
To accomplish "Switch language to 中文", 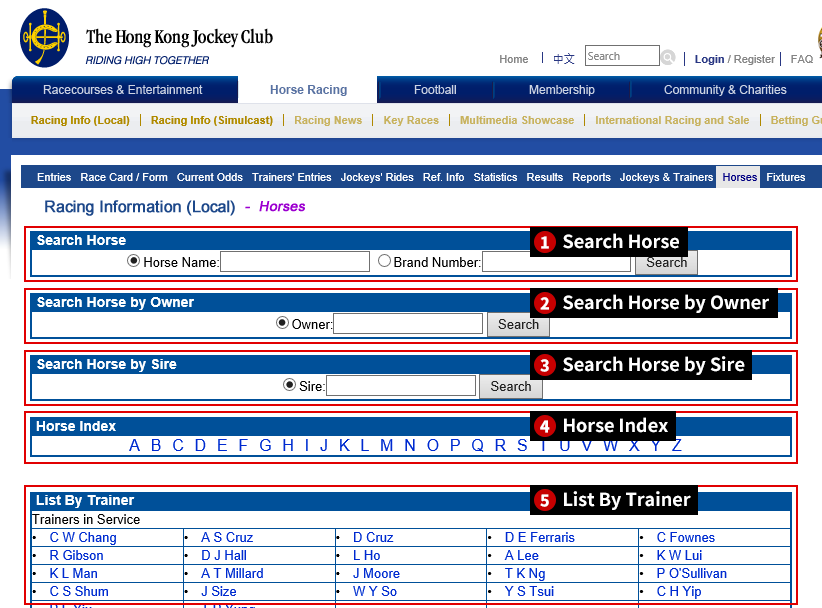I will [x=564, y=59].
